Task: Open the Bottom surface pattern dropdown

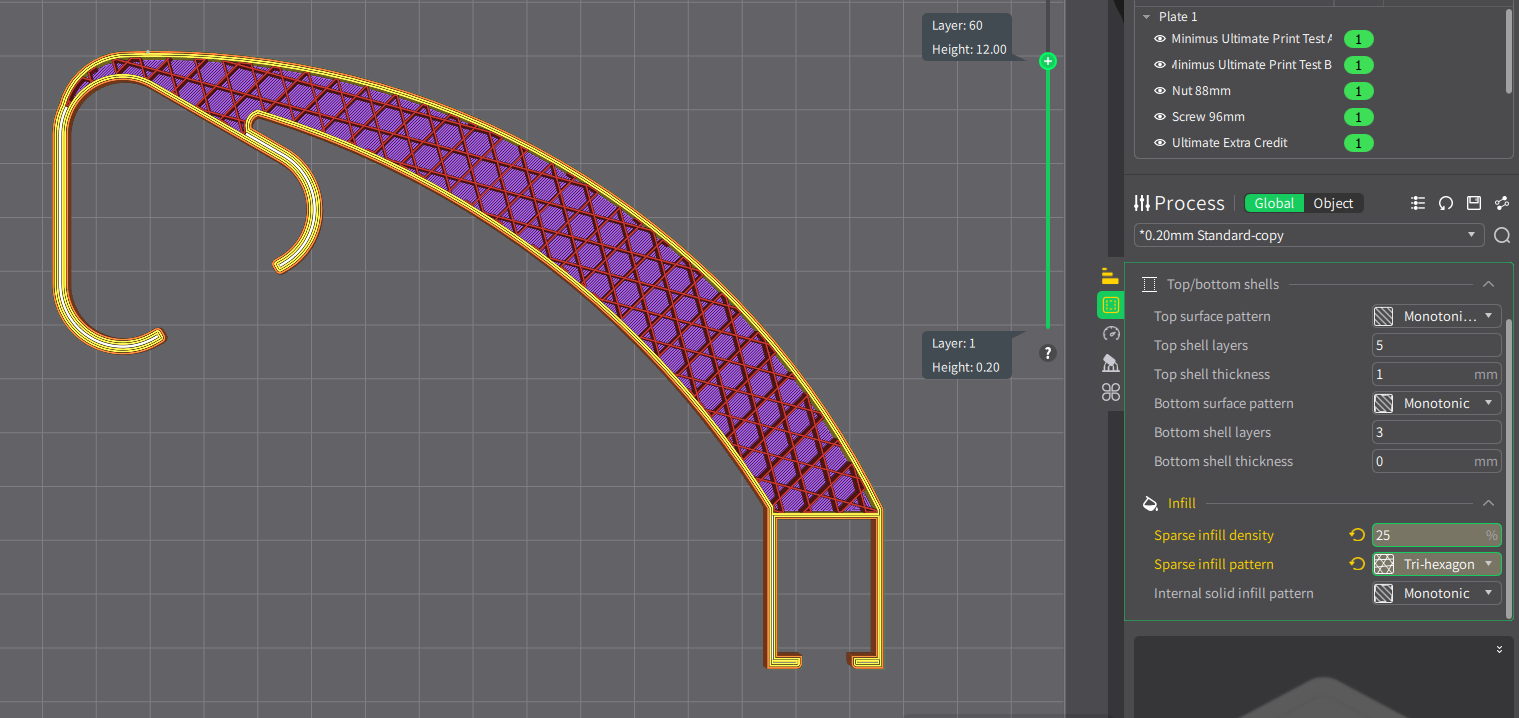Action: pyautogui.click(x=1437, y=403)
